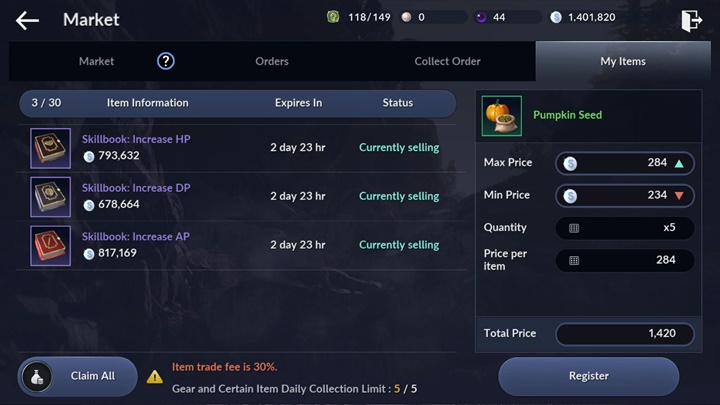Viewport: 720px width, 405px height.
Task: Open price per item keypad icon
Action: (574, 260)
